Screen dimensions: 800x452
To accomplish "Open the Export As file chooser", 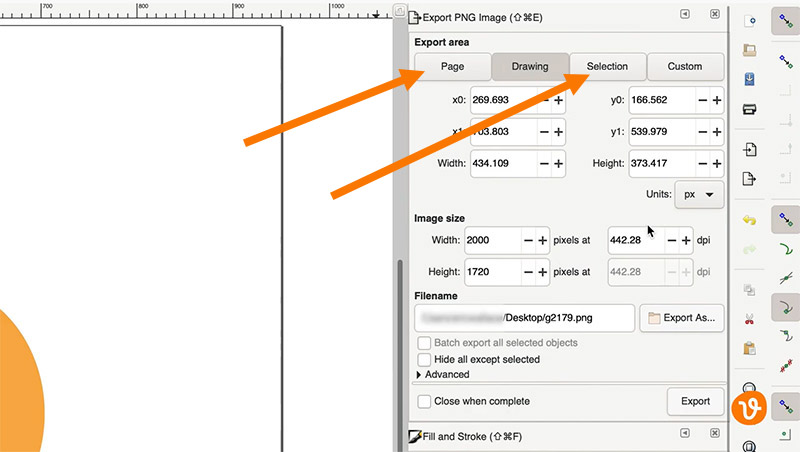I will point(682,318).
